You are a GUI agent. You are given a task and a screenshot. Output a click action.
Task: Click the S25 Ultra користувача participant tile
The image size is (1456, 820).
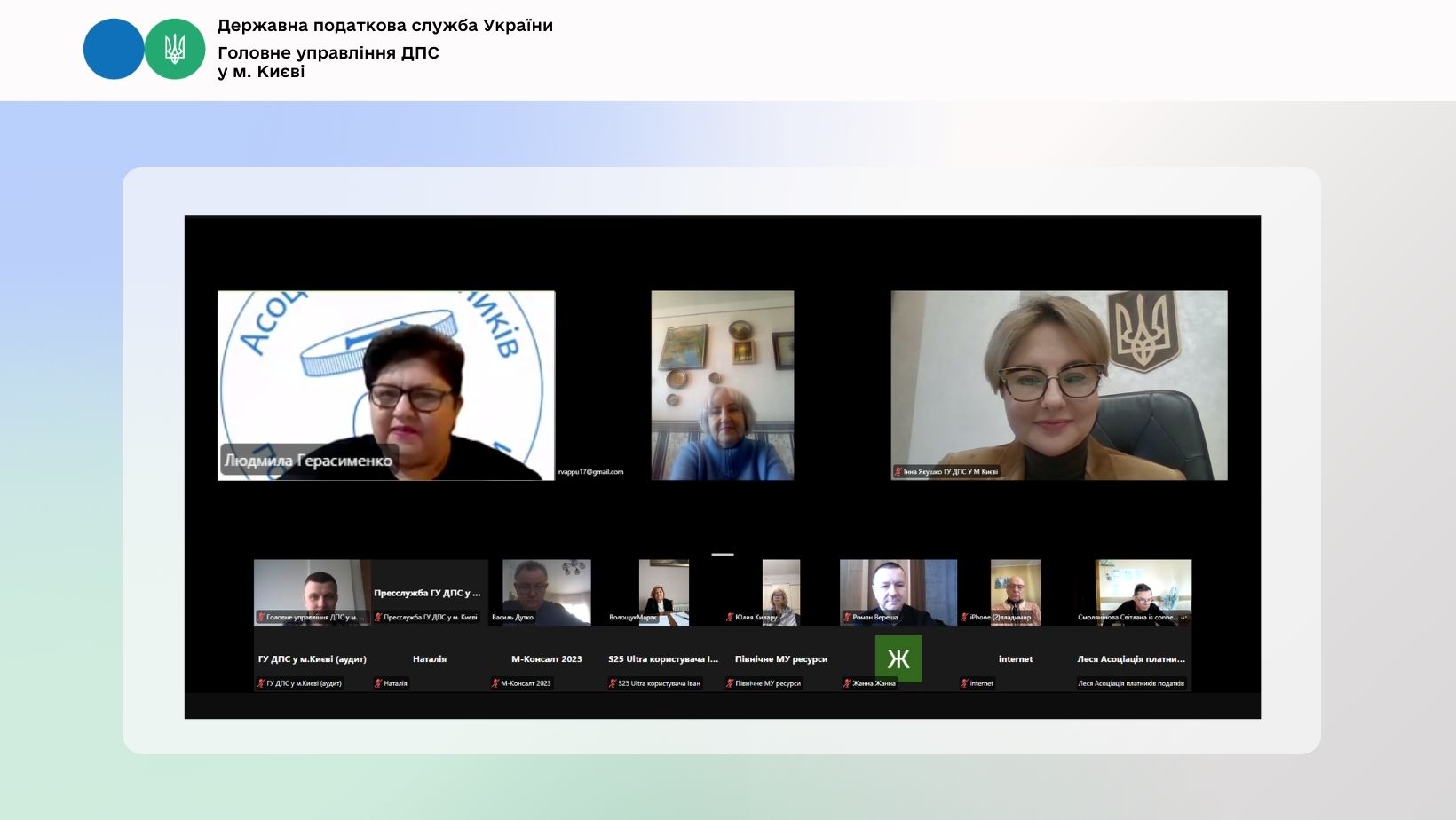[662, 659]
